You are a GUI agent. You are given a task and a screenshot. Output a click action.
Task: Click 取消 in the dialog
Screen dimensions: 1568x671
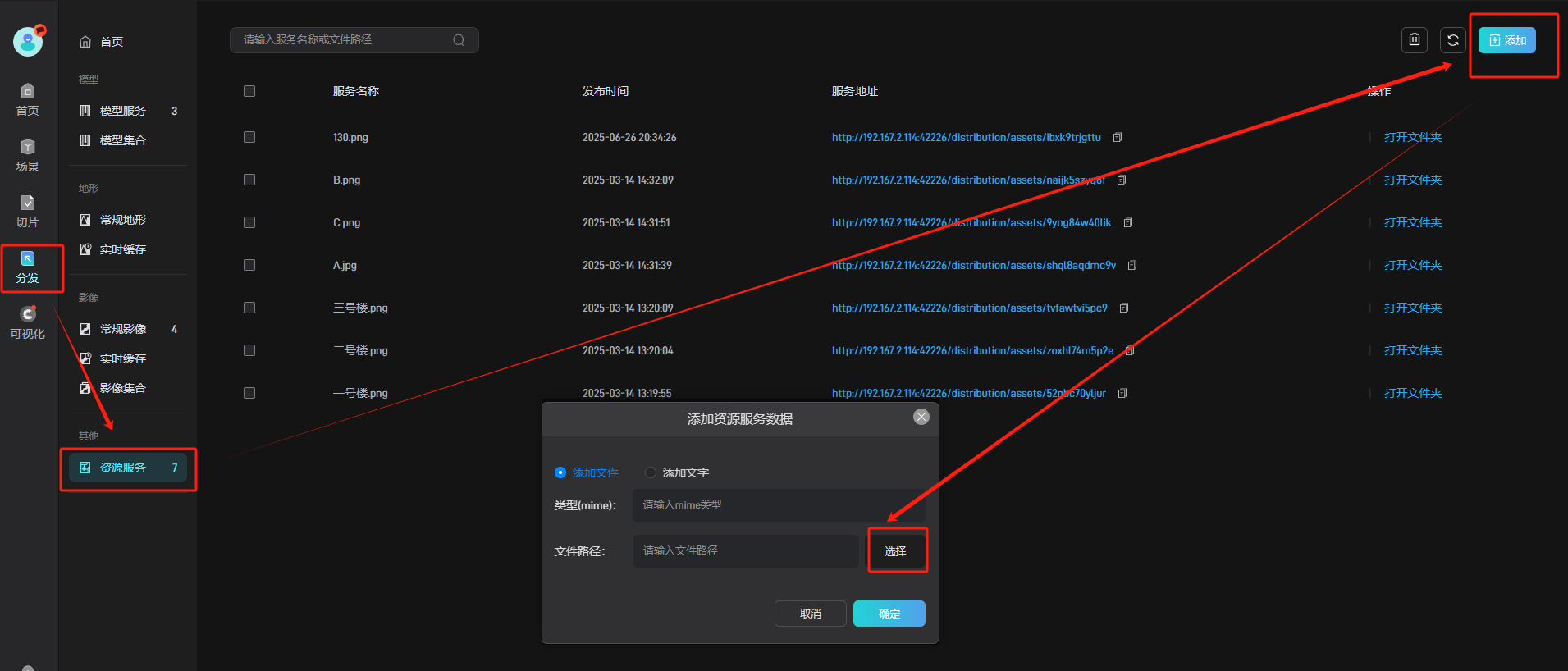pos(811,614)
